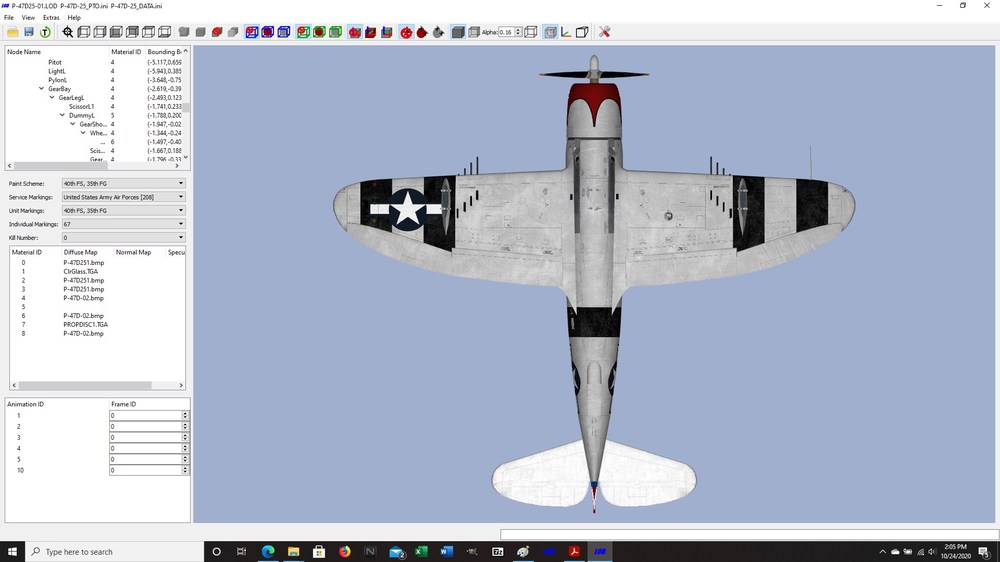Click the Alpha value spinner arrows
1000x562 pixels.
pyautogui.click(x=518, y=32)
